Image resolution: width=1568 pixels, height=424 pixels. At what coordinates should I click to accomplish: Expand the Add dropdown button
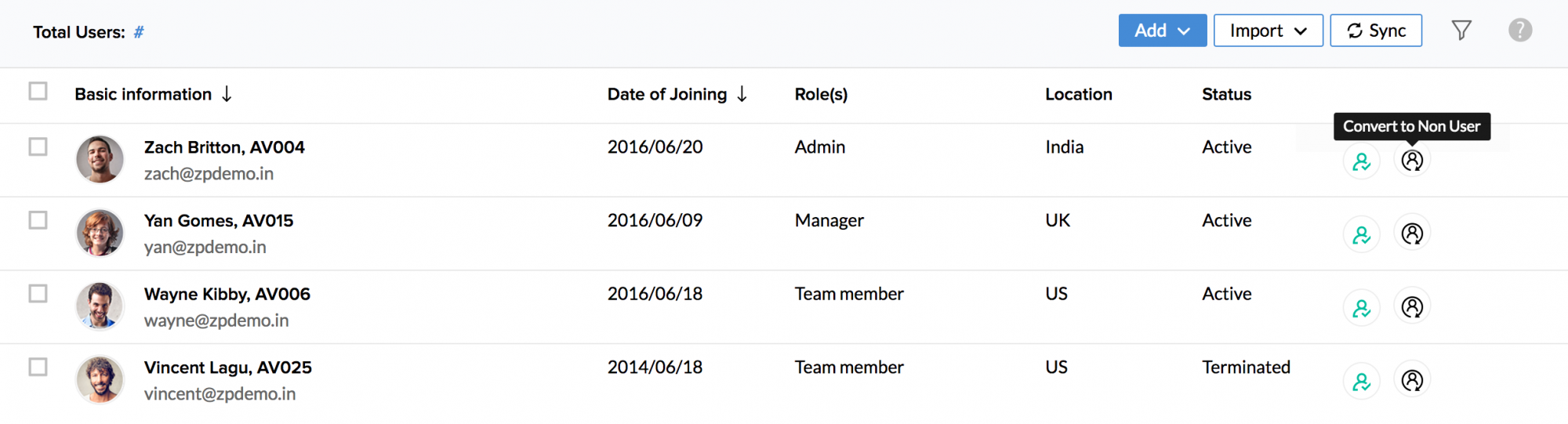(x=1162, y=31)
